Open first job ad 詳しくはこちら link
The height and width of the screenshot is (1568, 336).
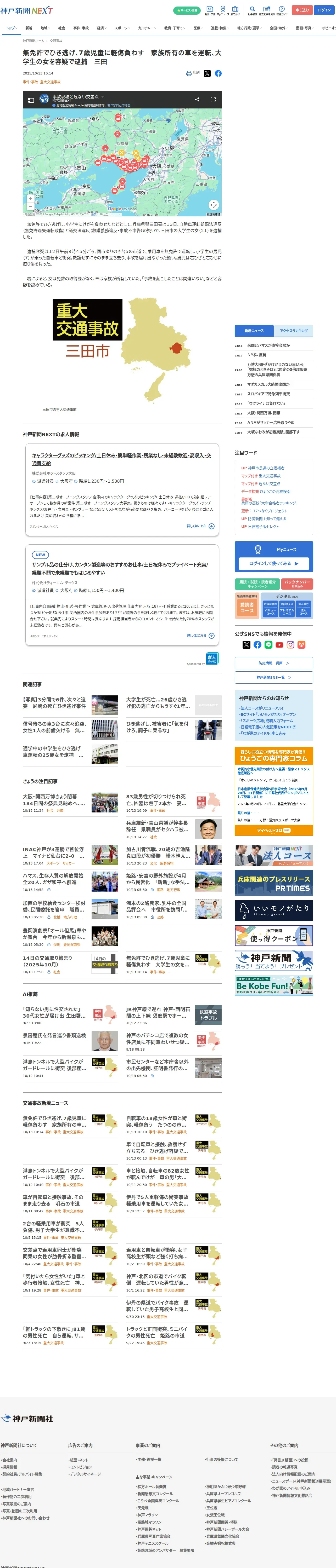click(x=201, y=526)
